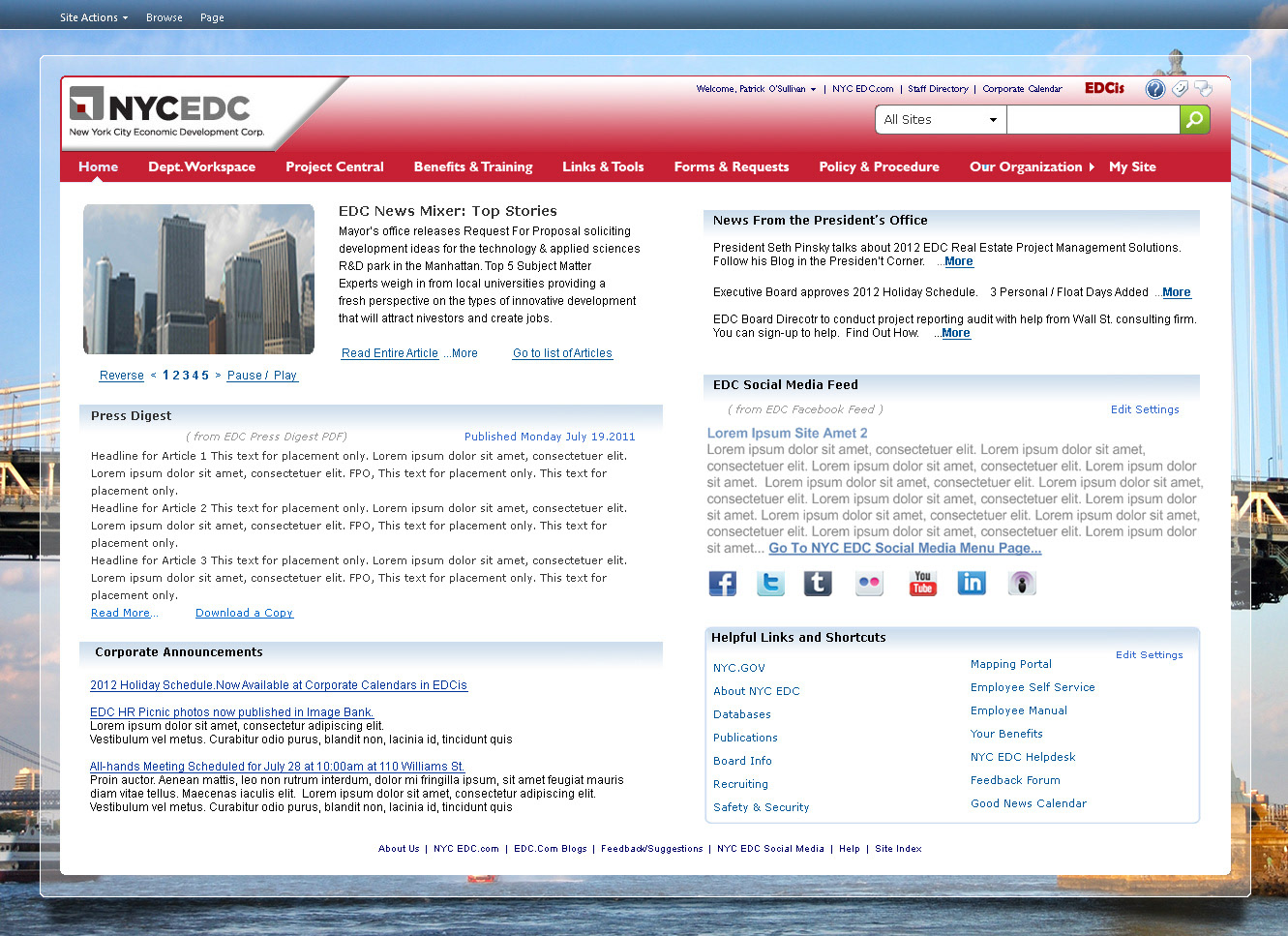Open Forms & Requests in navigation
Image resolution: width=1288 pixels, height=936 pixels.
732,166
